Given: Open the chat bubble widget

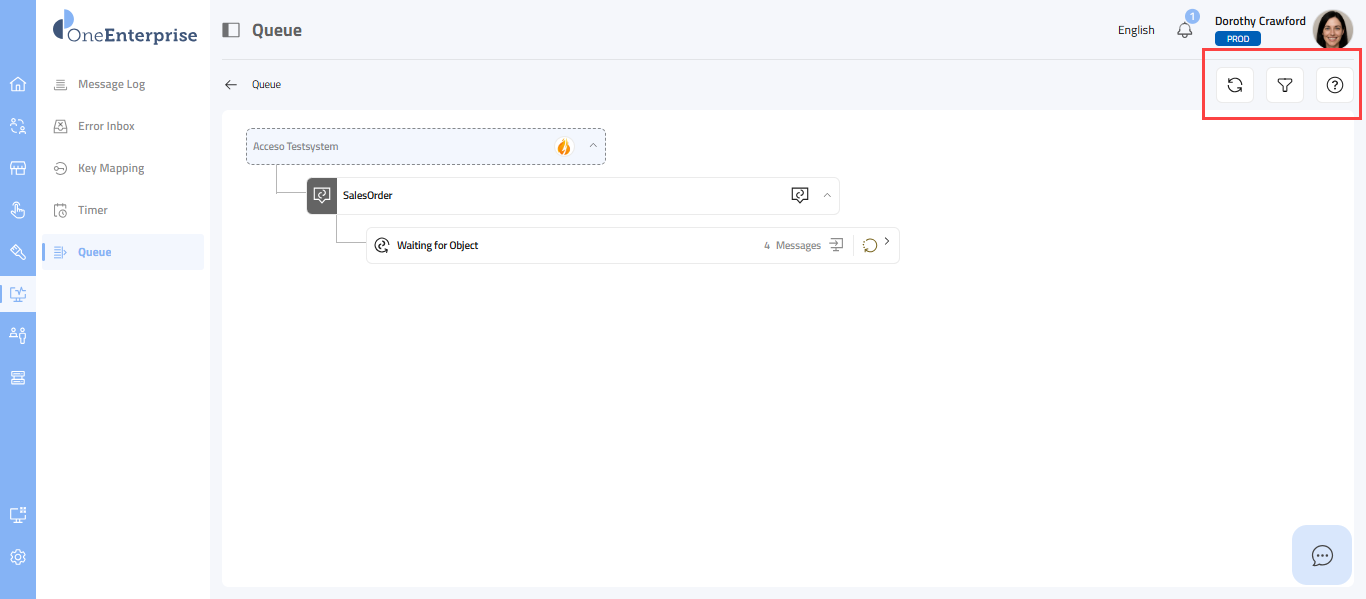Looking at the screenshot, I should [1322, 555].
